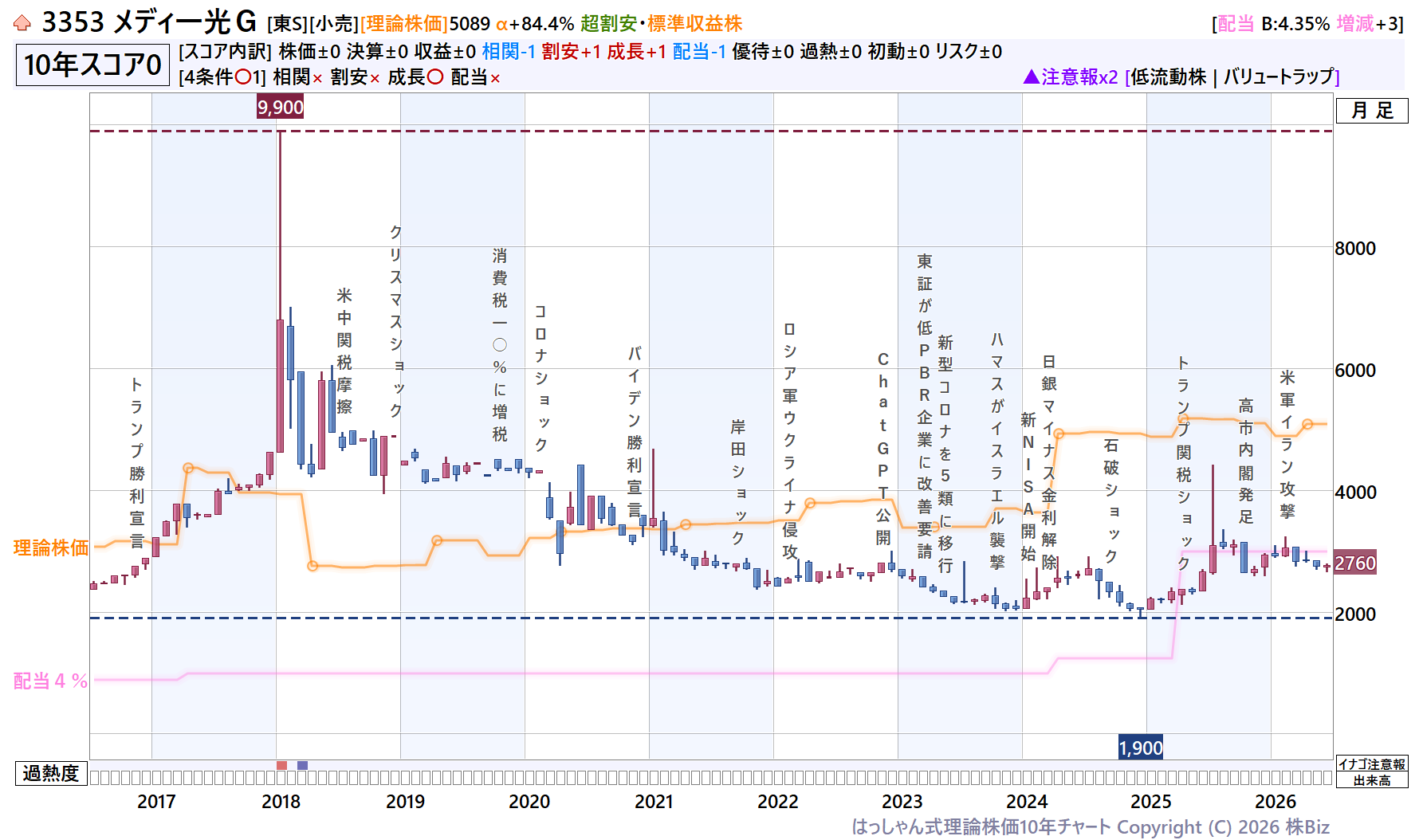Screen dimensions: 1419x840
Task: Click the 10年スコア0 score box
Action: (92, 65)
